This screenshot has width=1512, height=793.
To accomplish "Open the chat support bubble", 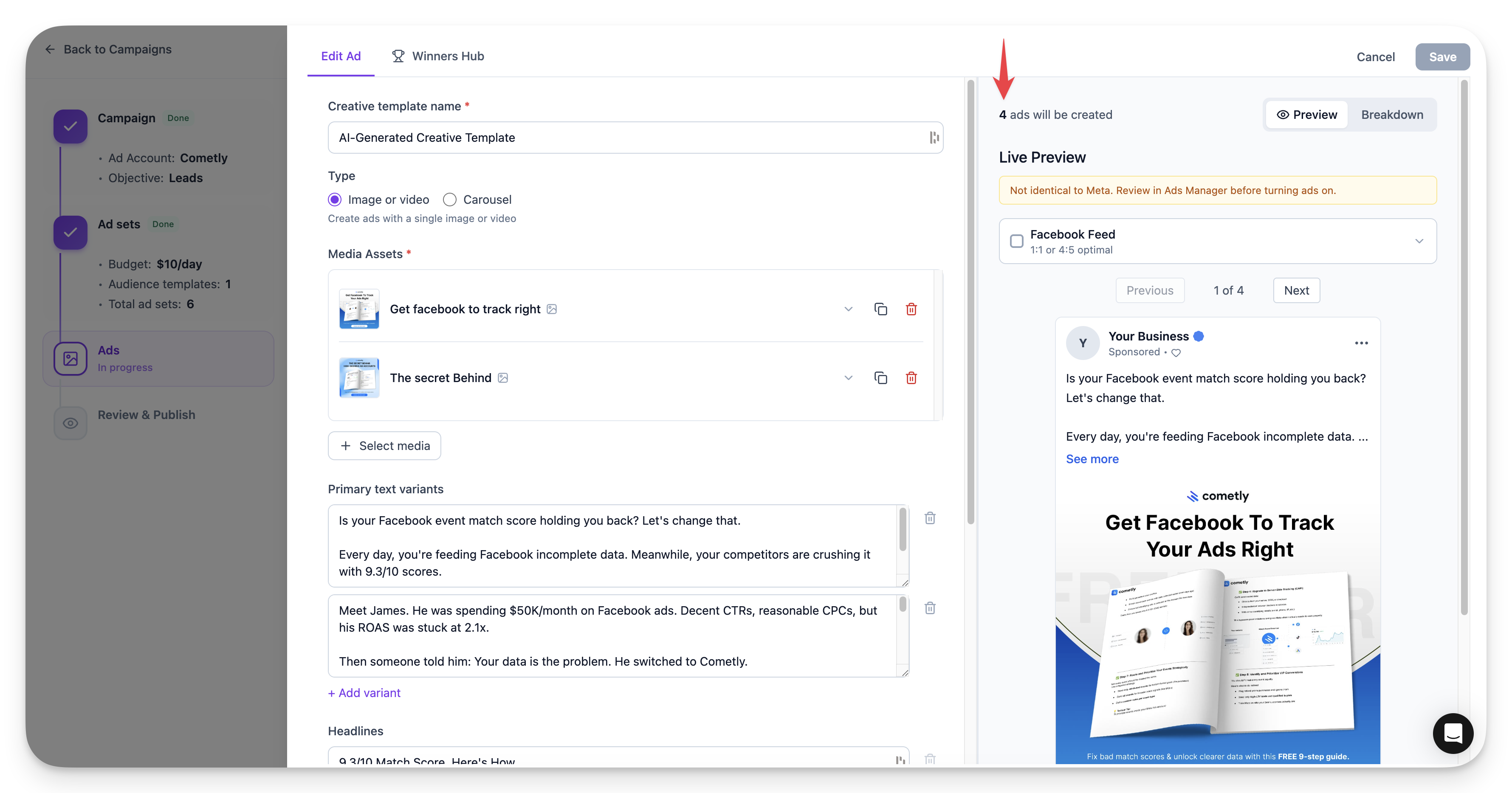I will point(1453,733).
